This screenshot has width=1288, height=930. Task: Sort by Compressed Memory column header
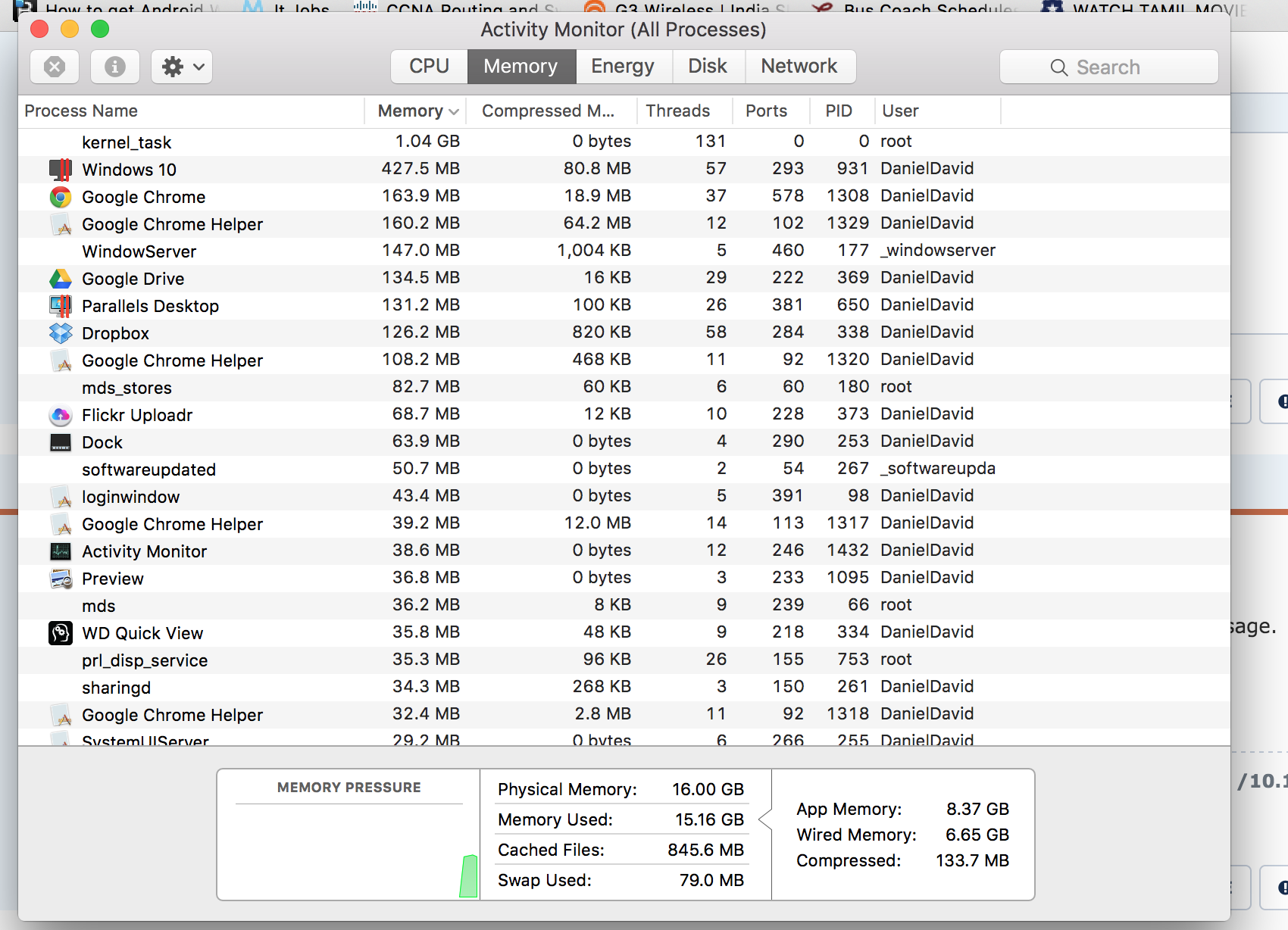coord(550,111)
